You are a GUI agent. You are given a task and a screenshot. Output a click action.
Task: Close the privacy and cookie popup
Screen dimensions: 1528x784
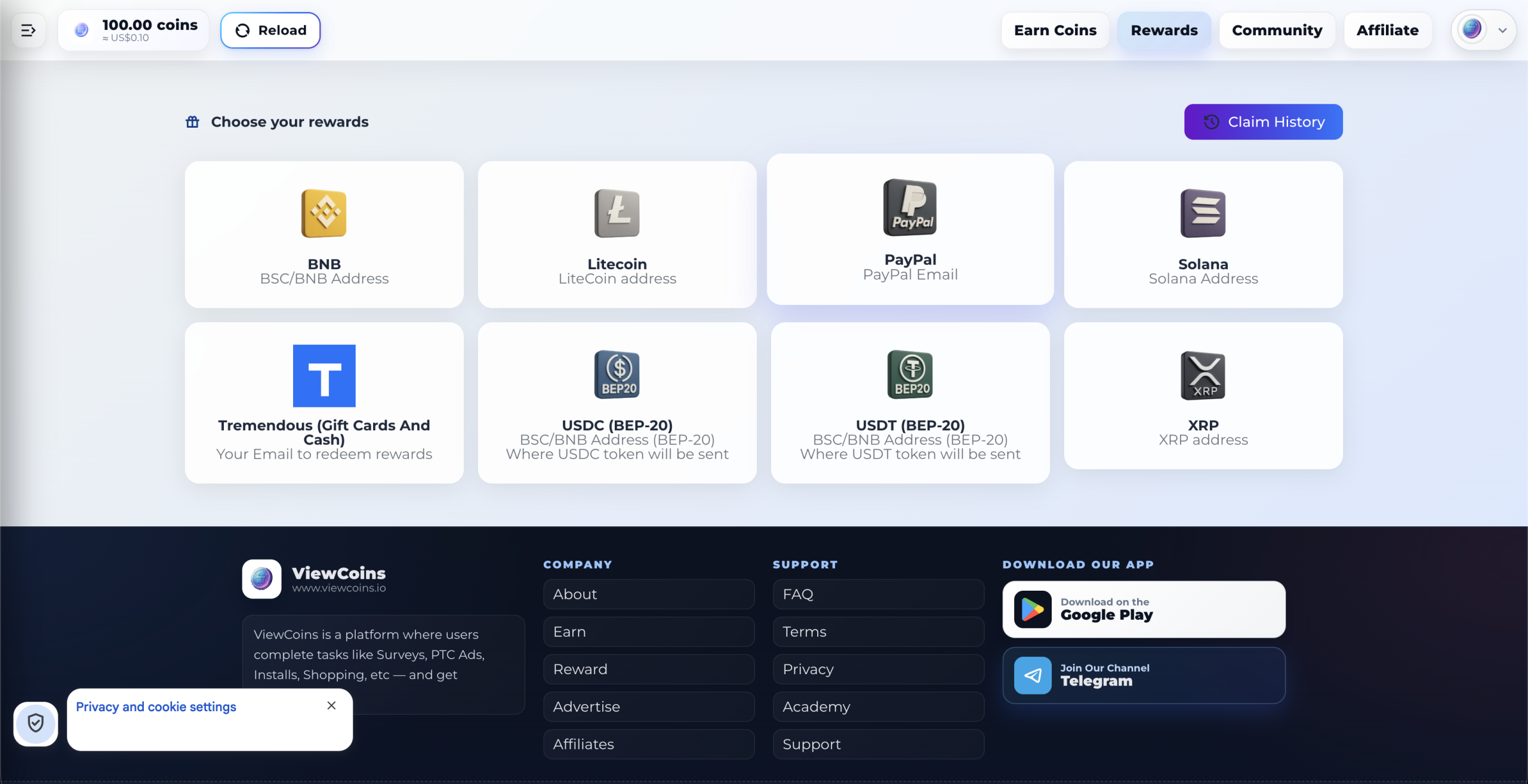pos(331,706)
